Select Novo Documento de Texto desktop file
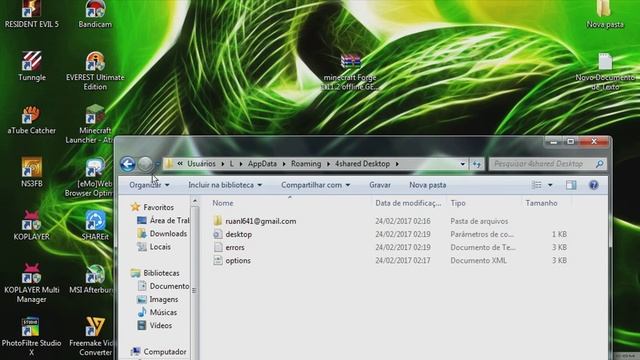 pyautogui.click(x=605, y=71)
